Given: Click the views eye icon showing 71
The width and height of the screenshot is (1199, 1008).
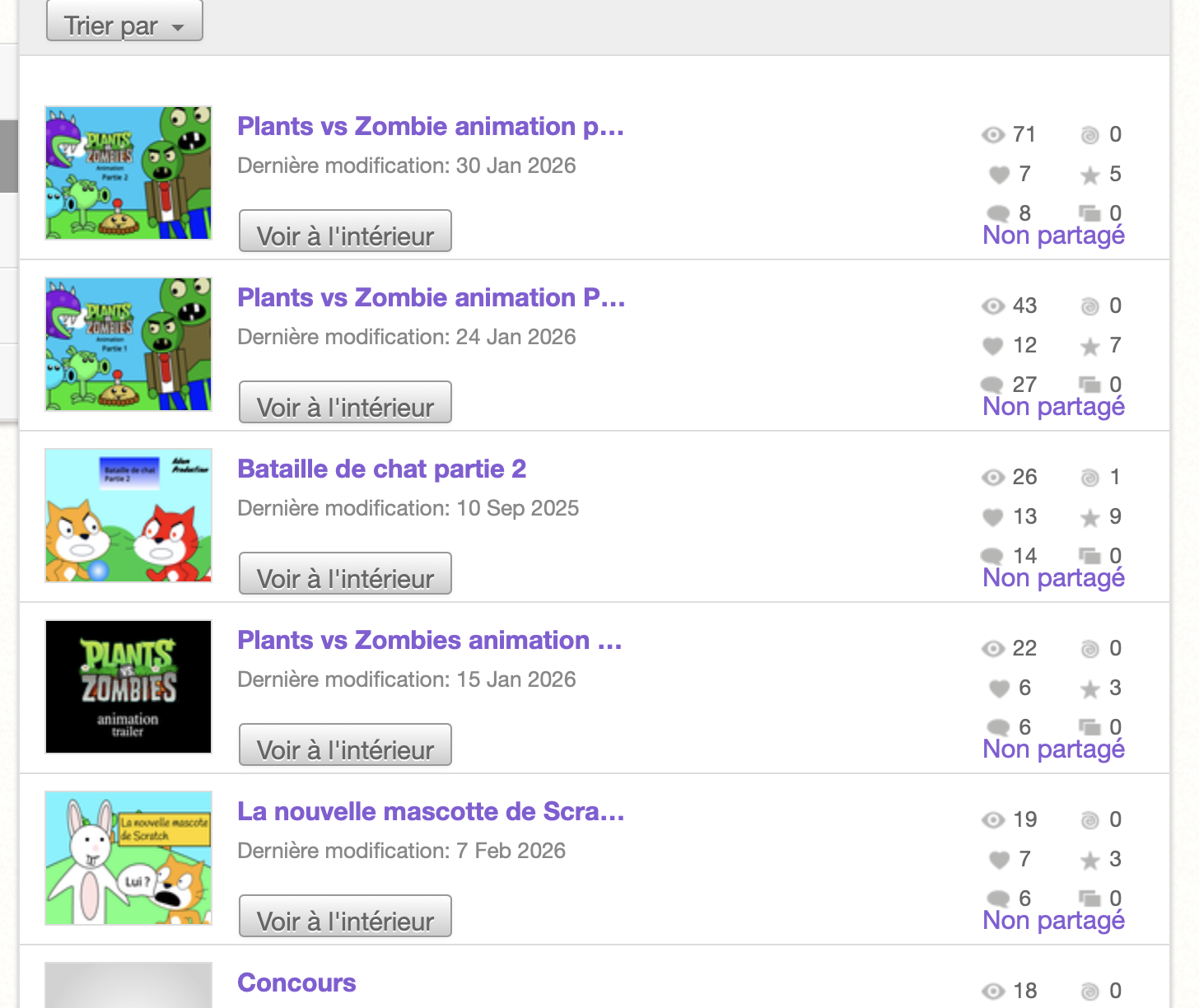Looking at the screenshot, I should (993, 135).
